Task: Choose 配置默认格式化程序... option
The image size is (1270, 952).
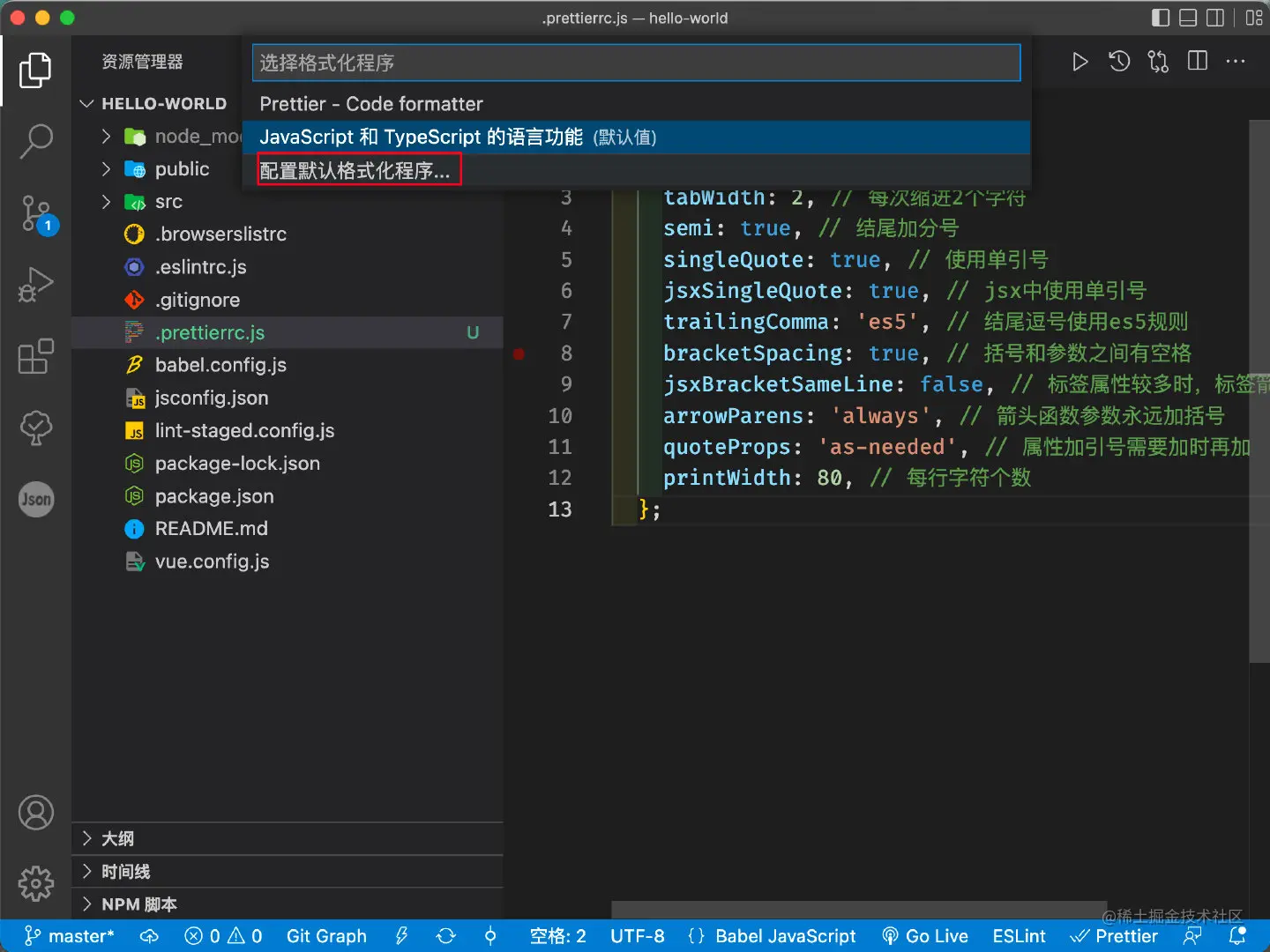Action: tap(636, 170)
